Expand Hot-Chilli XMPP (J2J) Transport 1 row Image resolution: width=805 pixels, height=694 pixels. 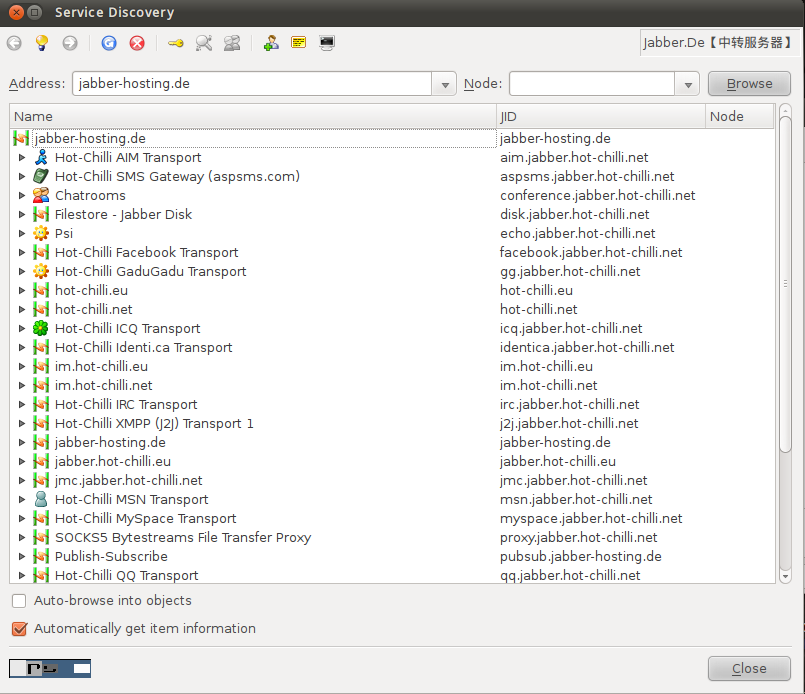tap(22, 423)
